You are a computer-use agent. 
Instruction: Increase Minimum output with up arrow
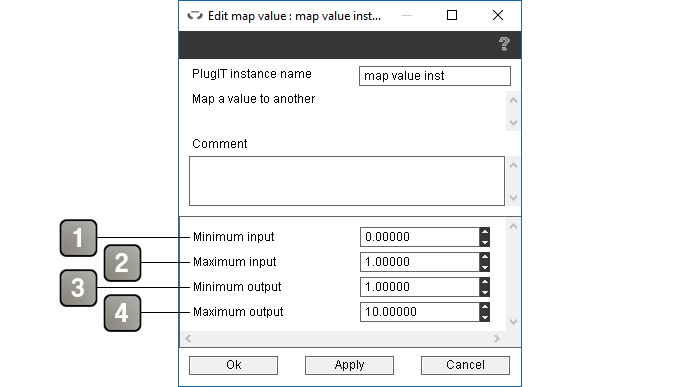tap(485, 283)
